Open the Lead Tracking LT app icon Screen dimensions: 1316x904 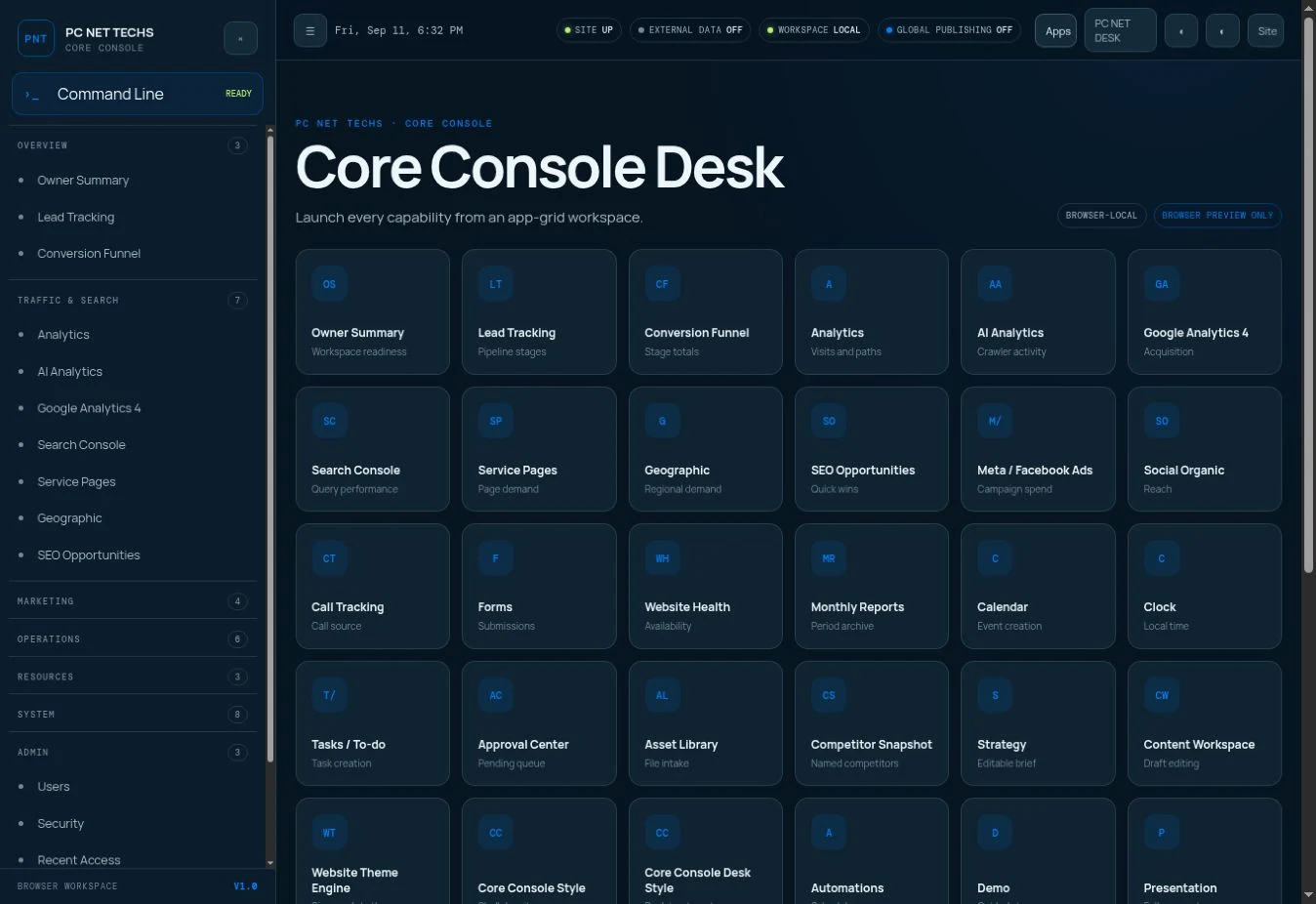pos(496,284)
